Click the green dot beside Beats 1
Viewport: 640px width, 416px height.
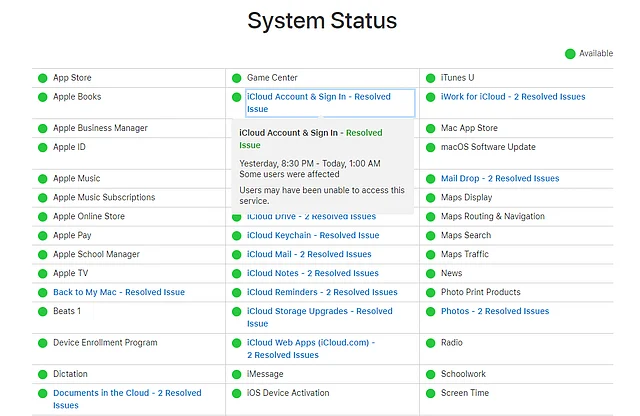[42, 311]
